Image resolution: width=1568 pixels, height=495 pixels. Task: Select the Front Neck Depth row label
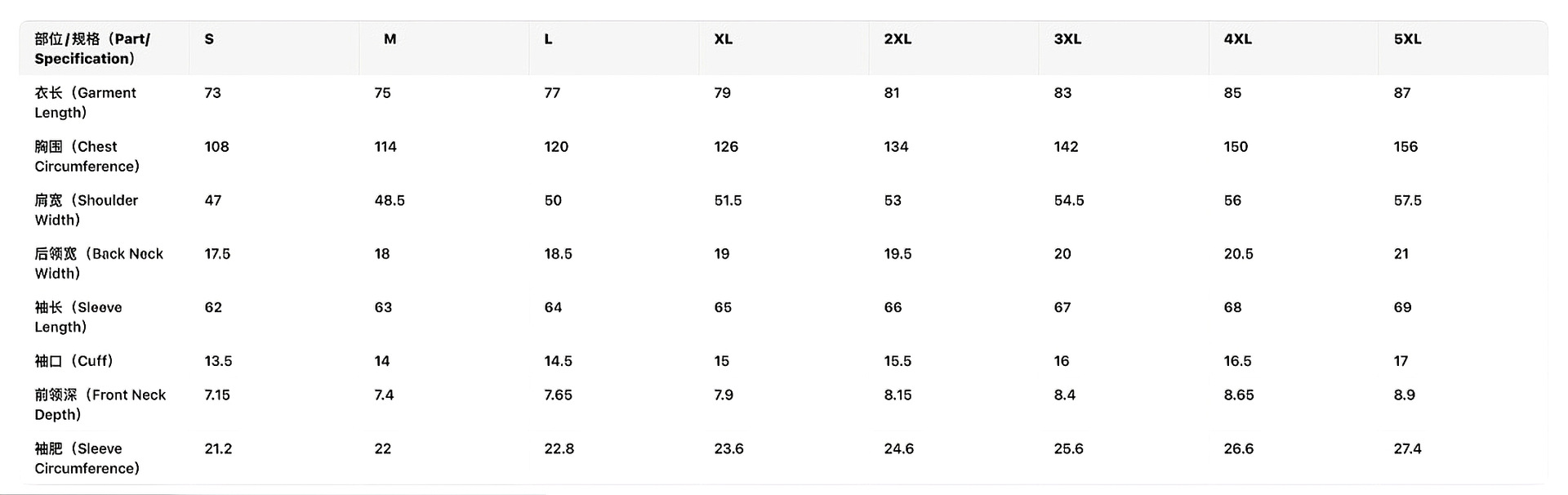[100, 404]
